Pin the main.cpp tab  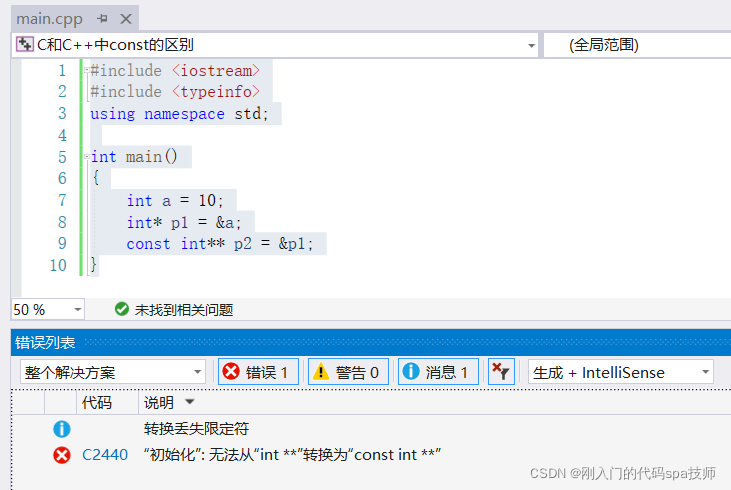102,19
